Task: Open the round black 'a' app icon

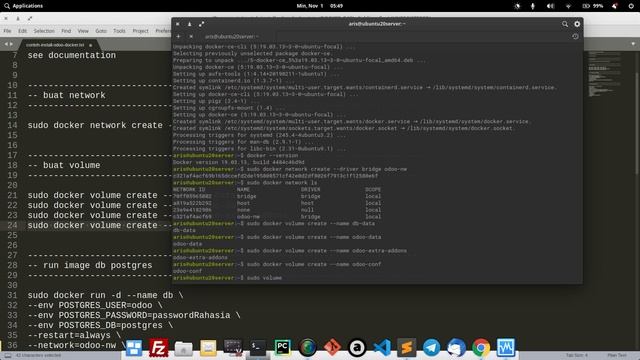Action: point(357,348)
